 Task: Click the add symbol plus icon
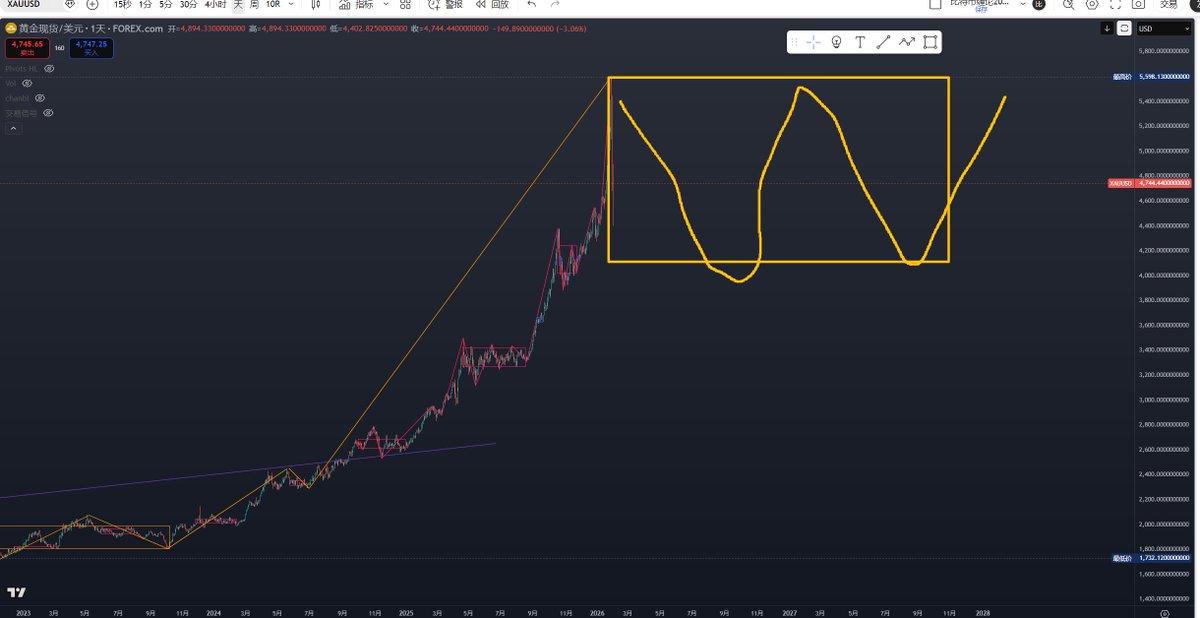[92, 4]
